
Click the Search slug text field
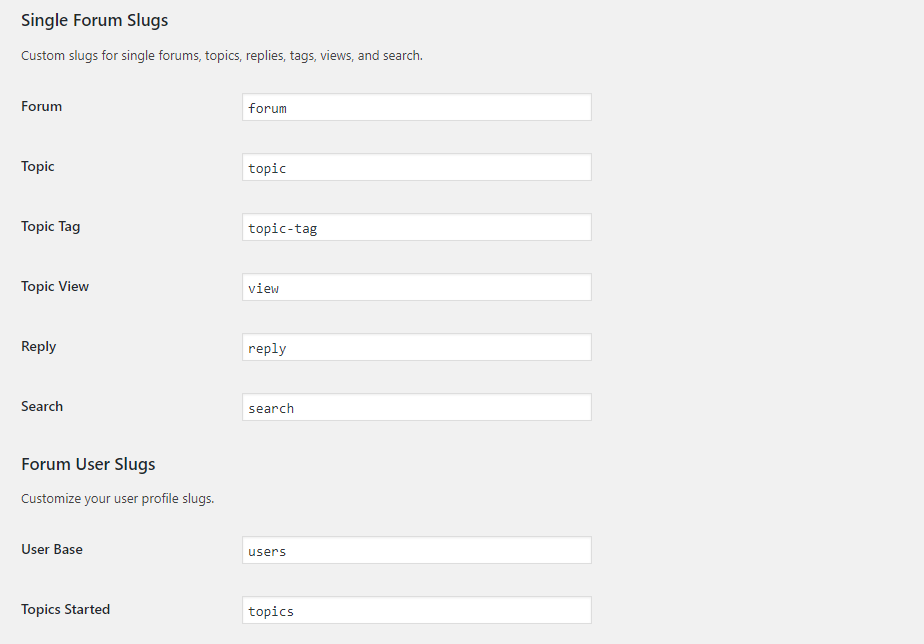[x=416, y=408]
